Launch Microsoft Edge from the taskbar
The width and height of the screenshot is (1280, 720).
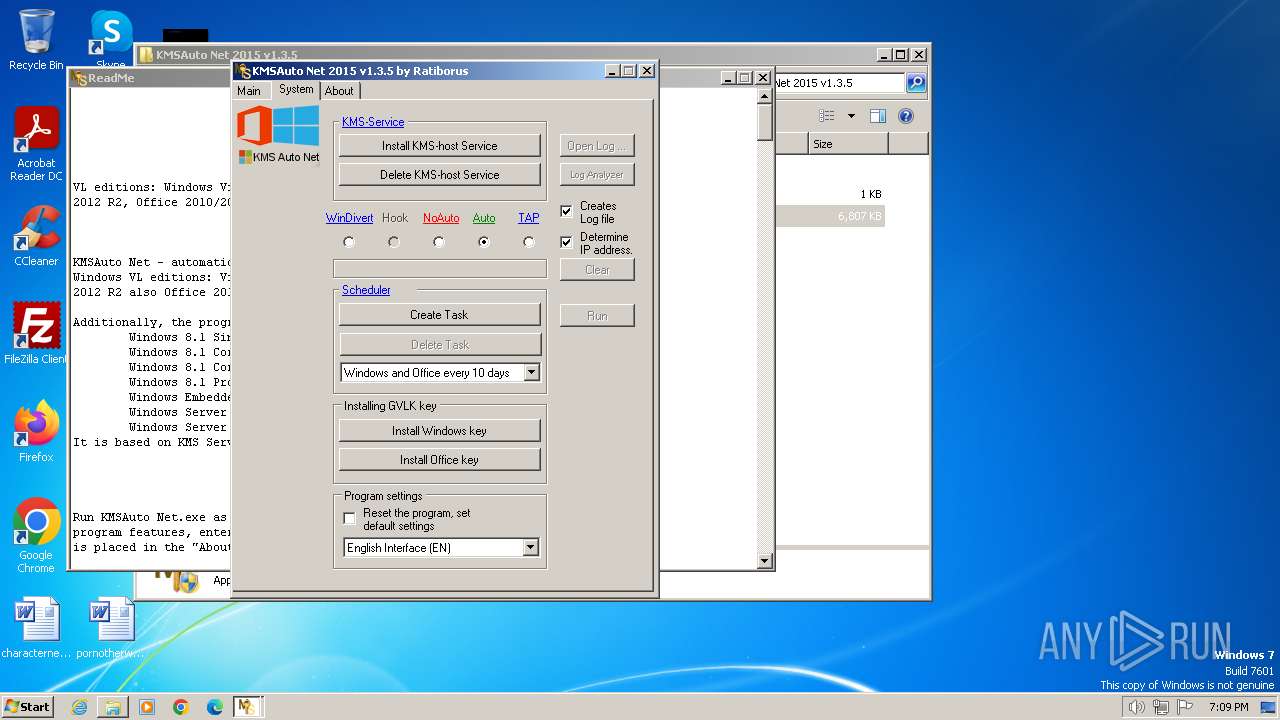(x=215, y=707)
